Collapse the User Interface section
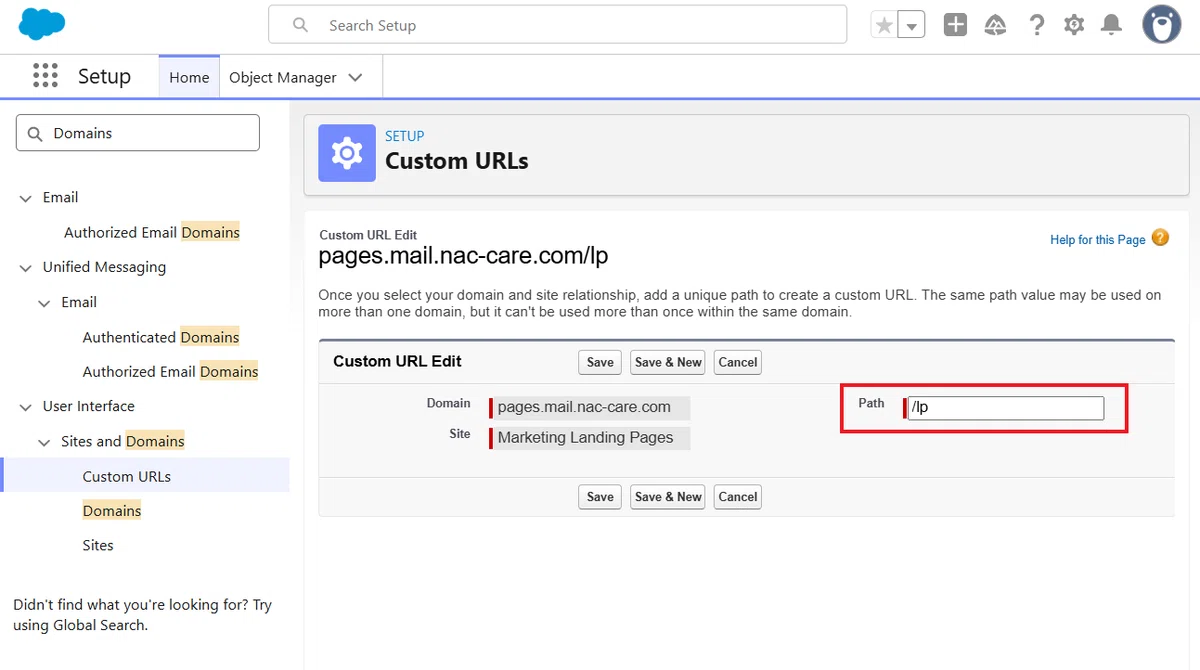 point(25,407)
